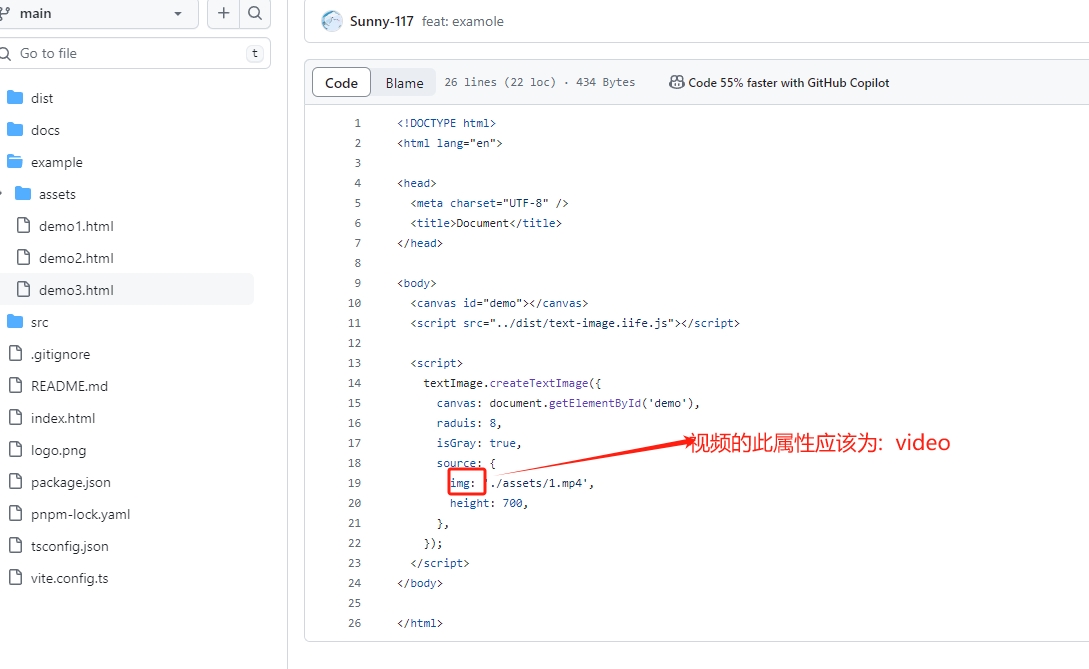The image size is (1089, 669).
Task: Click the file icon beside demo3.html
Action: (x=24, y=289)
